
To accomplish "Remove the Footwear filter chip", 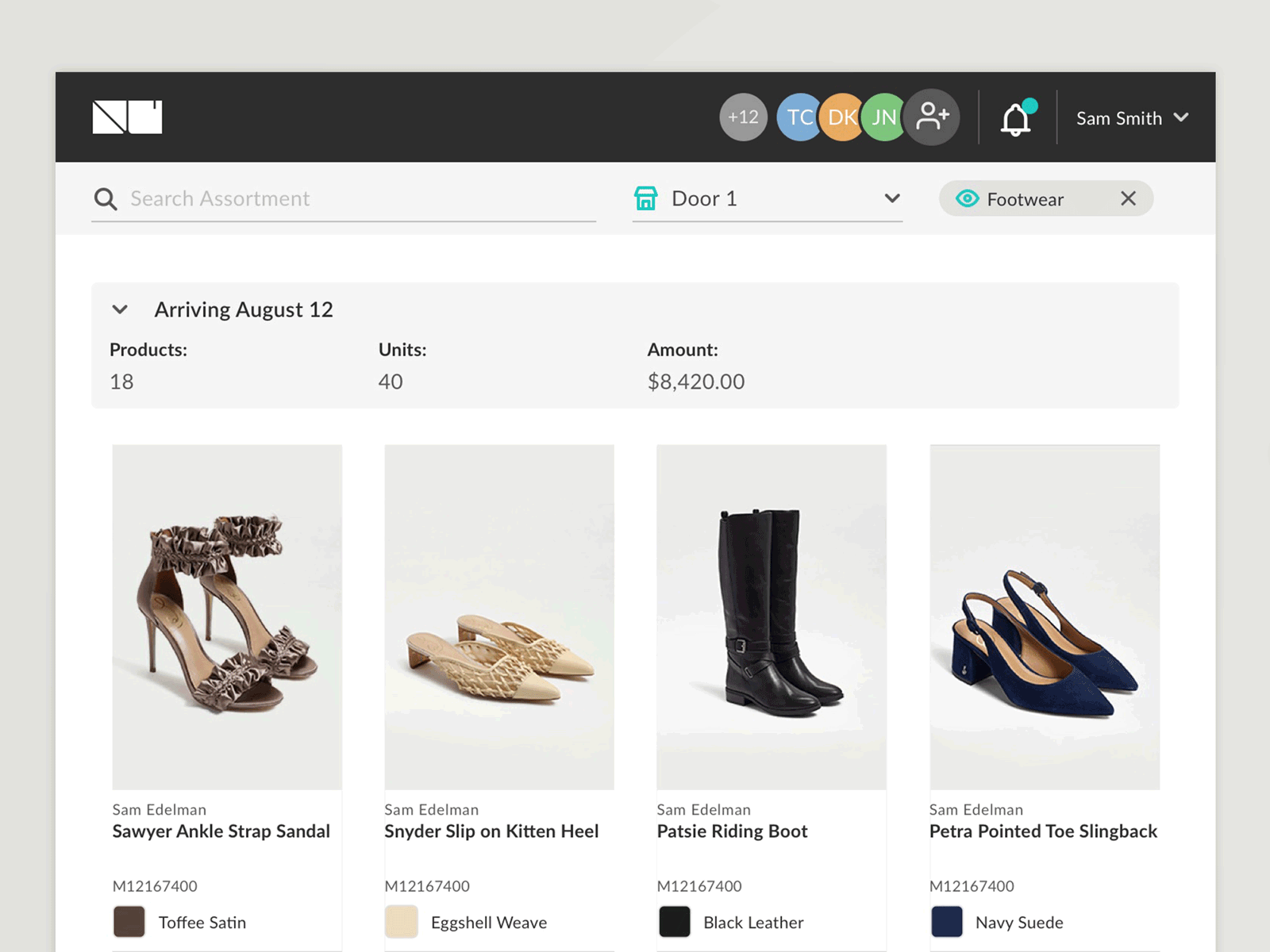I will [x=1128, y=198].
